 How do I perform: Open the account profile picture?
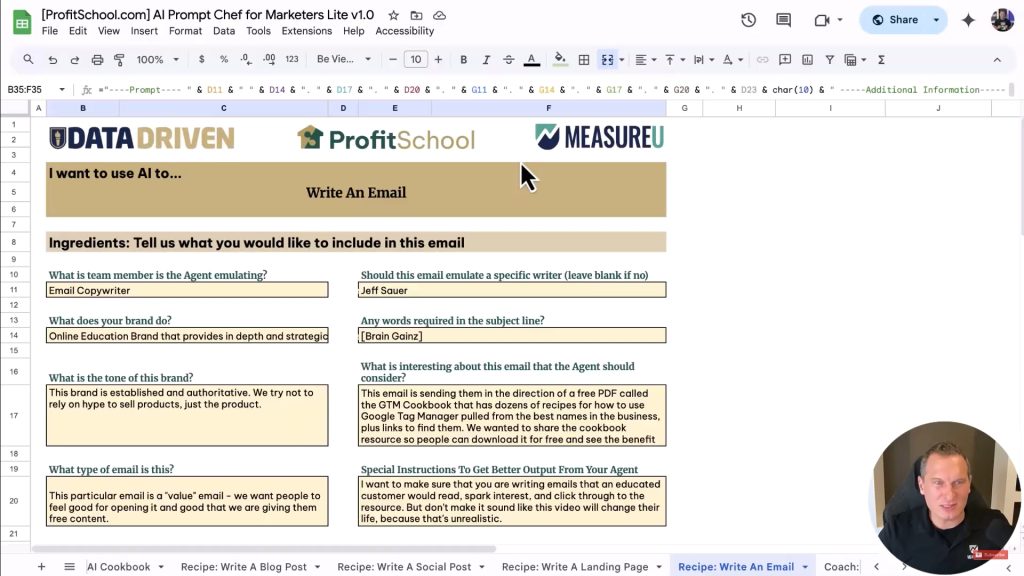[x=1002, y=20]
